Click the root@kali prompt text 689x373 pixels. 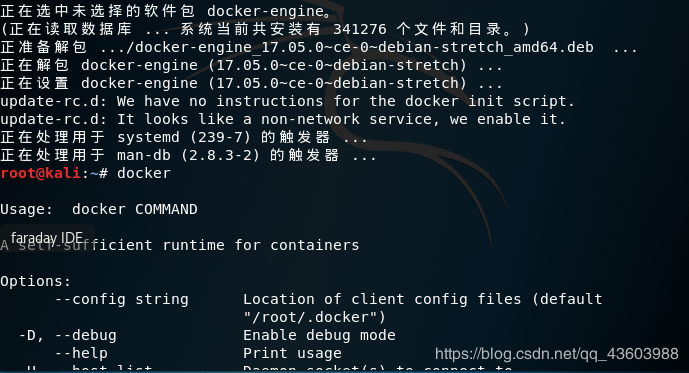(x=40, y=173)
